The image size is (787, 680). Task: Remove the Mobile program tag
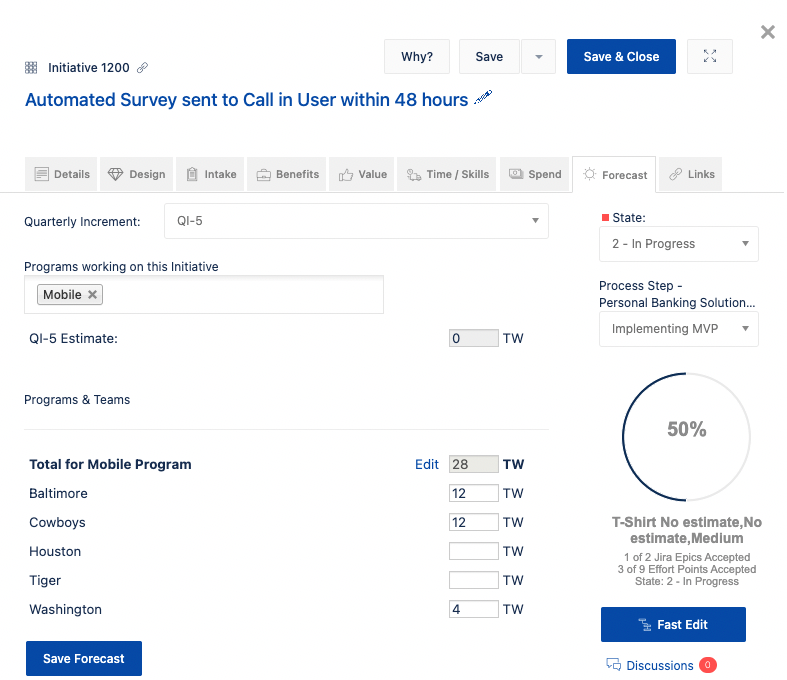92,295
